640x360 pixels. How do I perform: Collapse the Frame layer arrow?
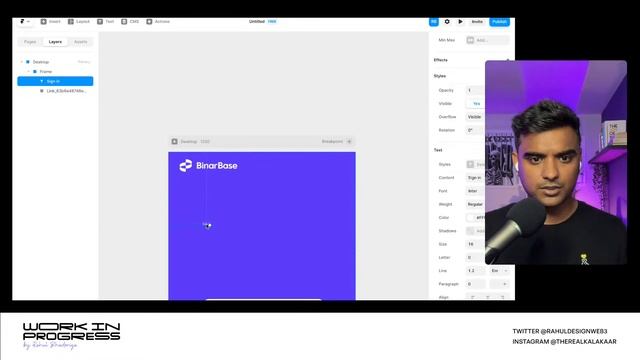coord(28,71)
